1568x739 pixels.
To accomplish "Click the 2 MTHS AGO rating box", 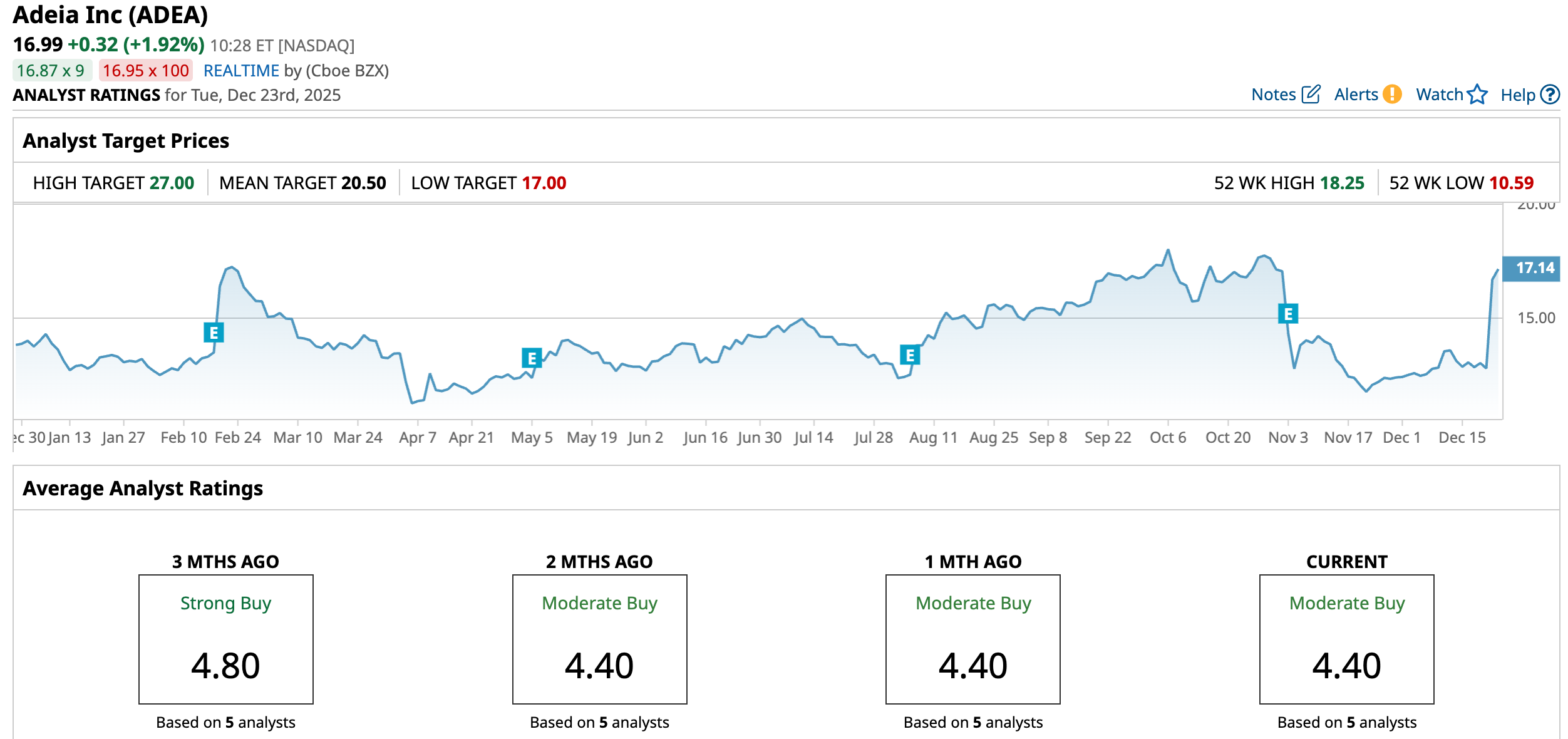I will 599,639.
